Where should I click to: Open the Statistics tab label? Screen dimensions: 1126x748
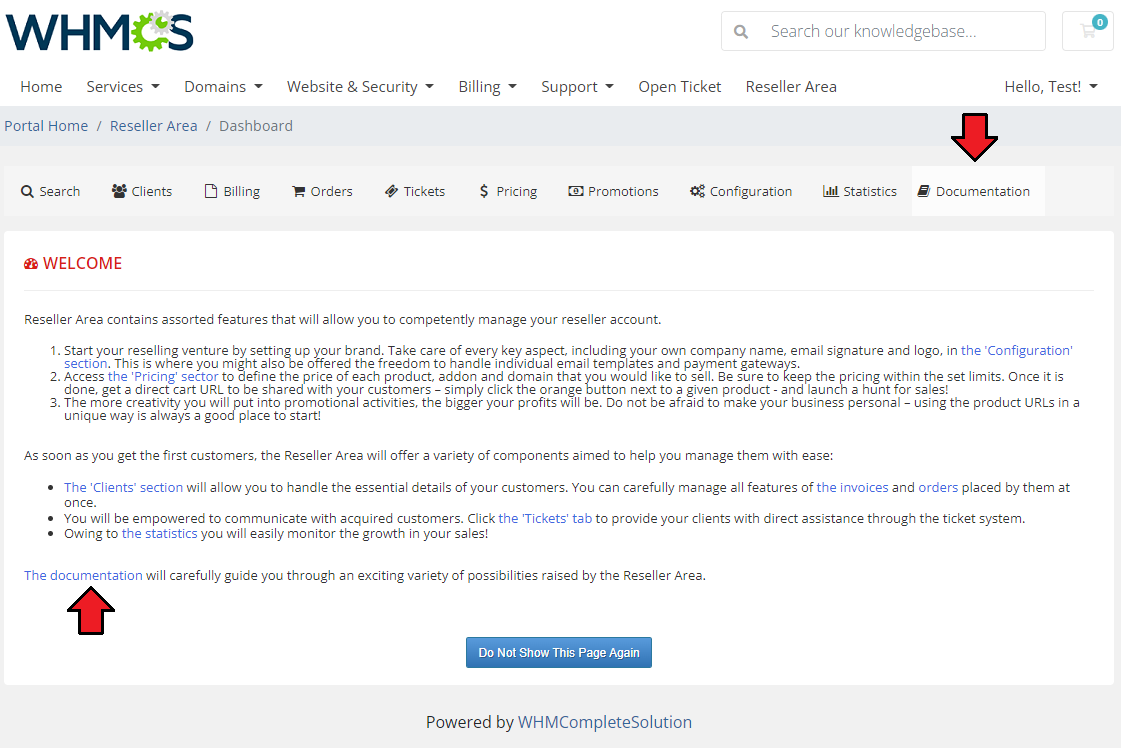870,192
